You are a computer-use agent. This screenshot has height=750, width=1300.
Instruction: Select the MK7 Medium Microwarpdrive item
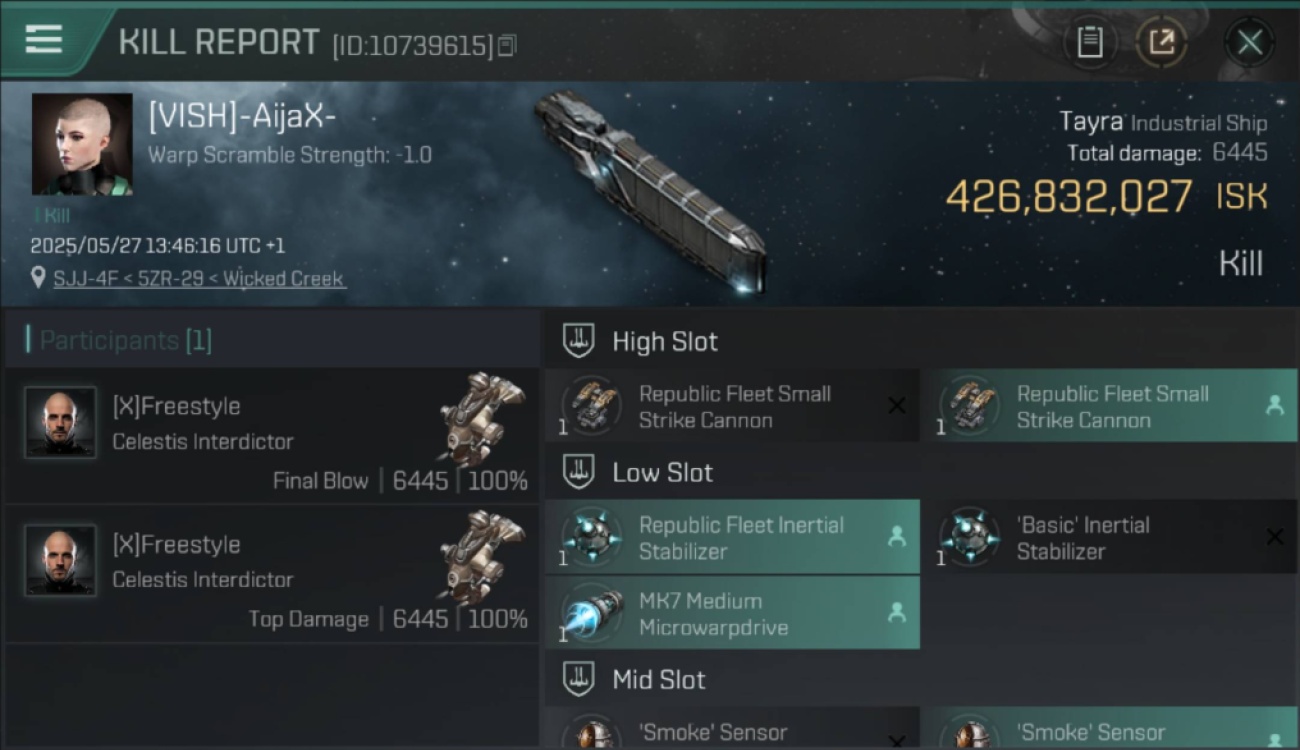tap(732, 613)
